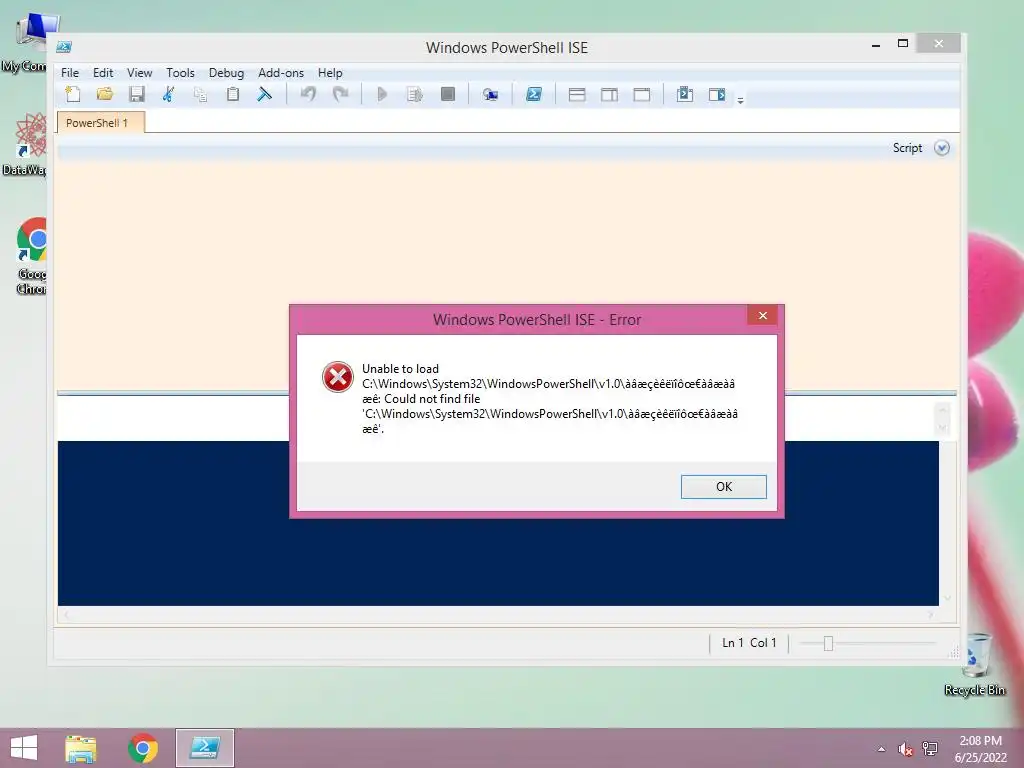Show script pane maximized icon
The width and height of the screenshot is (1024, 768).
click(x=642, y=95)
